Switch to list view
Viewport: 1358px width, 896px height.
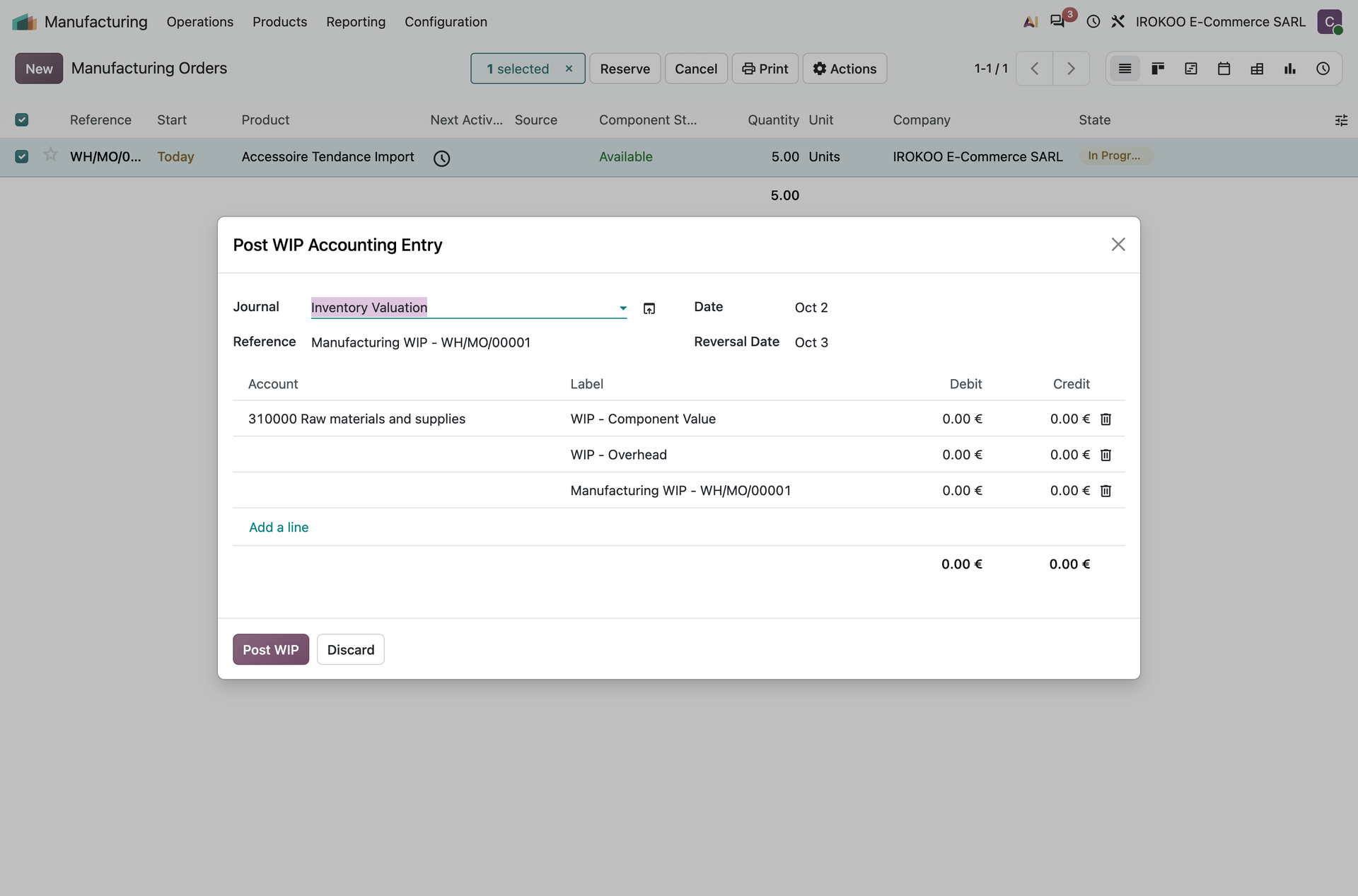1125,69
